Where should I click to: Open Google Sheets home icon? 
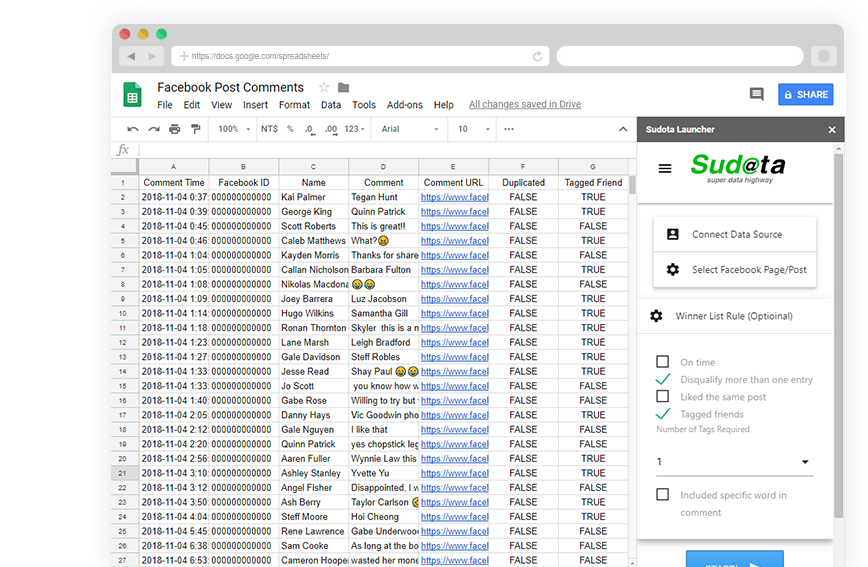pyautogui.click(x=132, y=95)
